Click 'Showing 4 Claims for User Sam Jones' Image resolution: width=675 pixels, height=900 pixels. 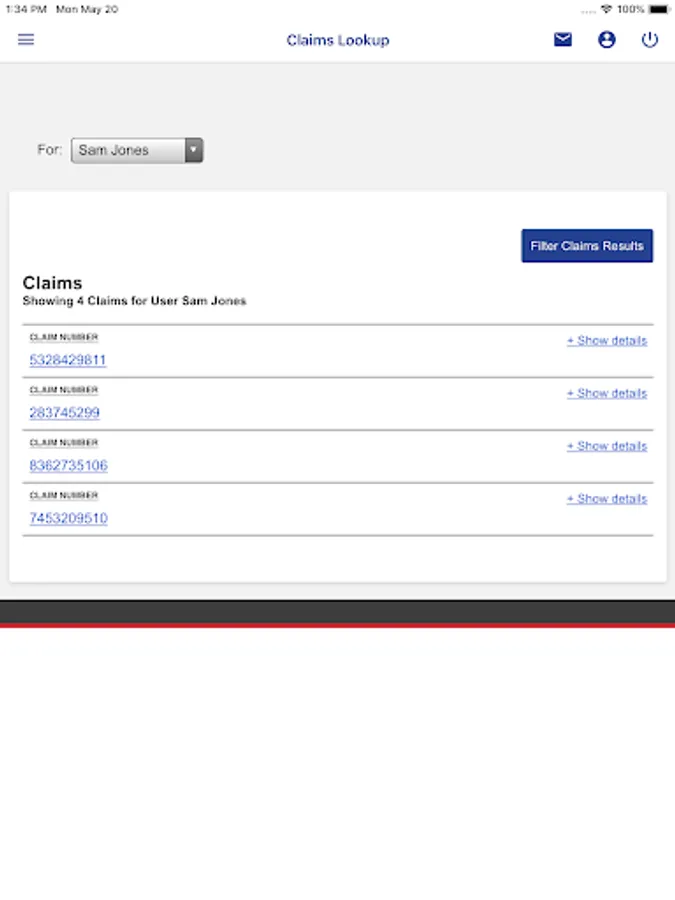click(134, 301)
